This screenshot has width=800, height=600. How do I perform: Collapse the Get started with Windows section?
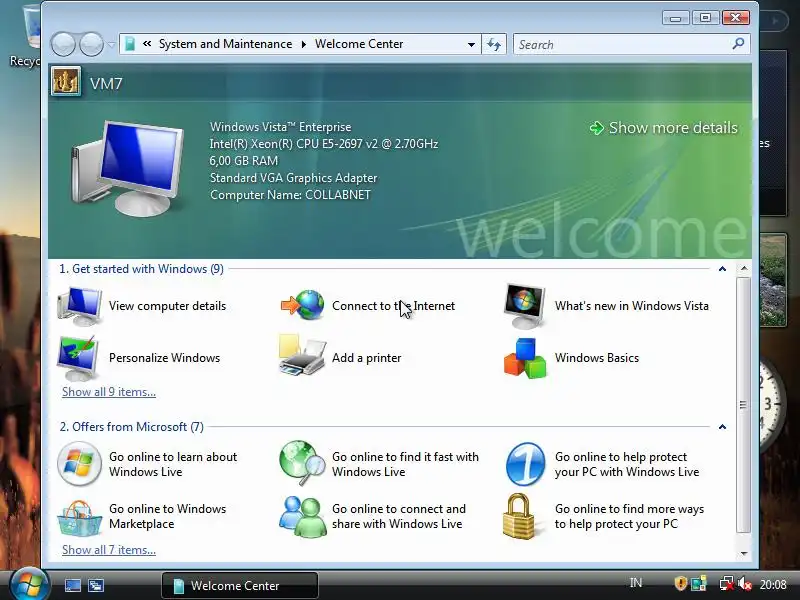pyautogui.click(x=722, y=269)
